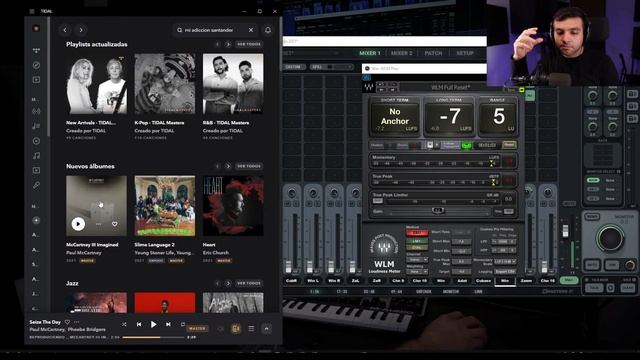640x360 pixels.
Task: Open the albums disc icon in TIDAL sidebar
Action: click(x=36, y=141)
